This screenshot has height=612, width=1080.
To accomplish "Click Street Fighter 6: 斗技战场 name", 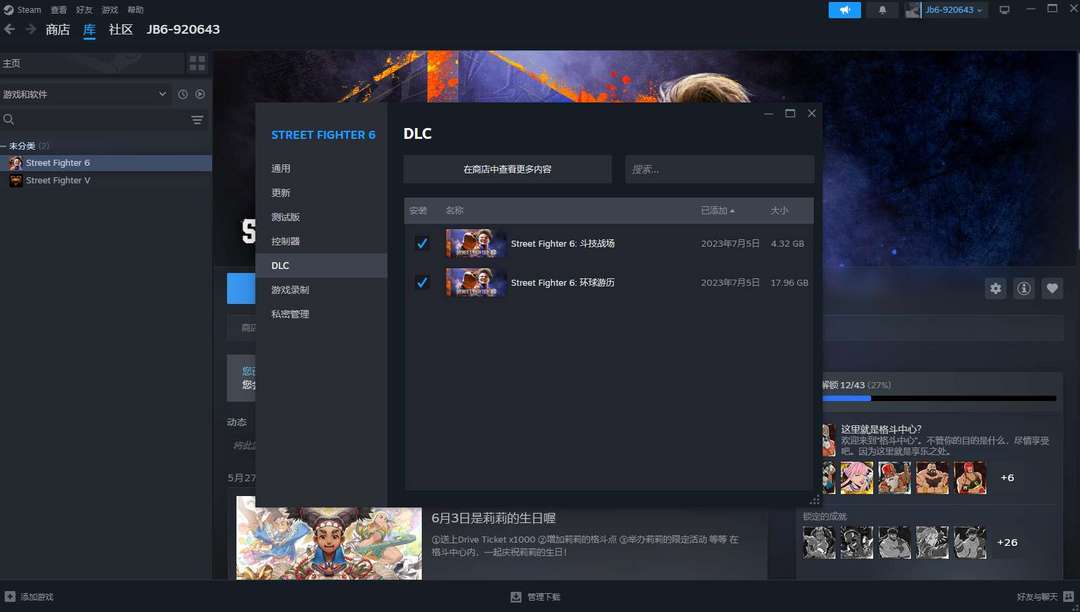I will coord(563,244).
